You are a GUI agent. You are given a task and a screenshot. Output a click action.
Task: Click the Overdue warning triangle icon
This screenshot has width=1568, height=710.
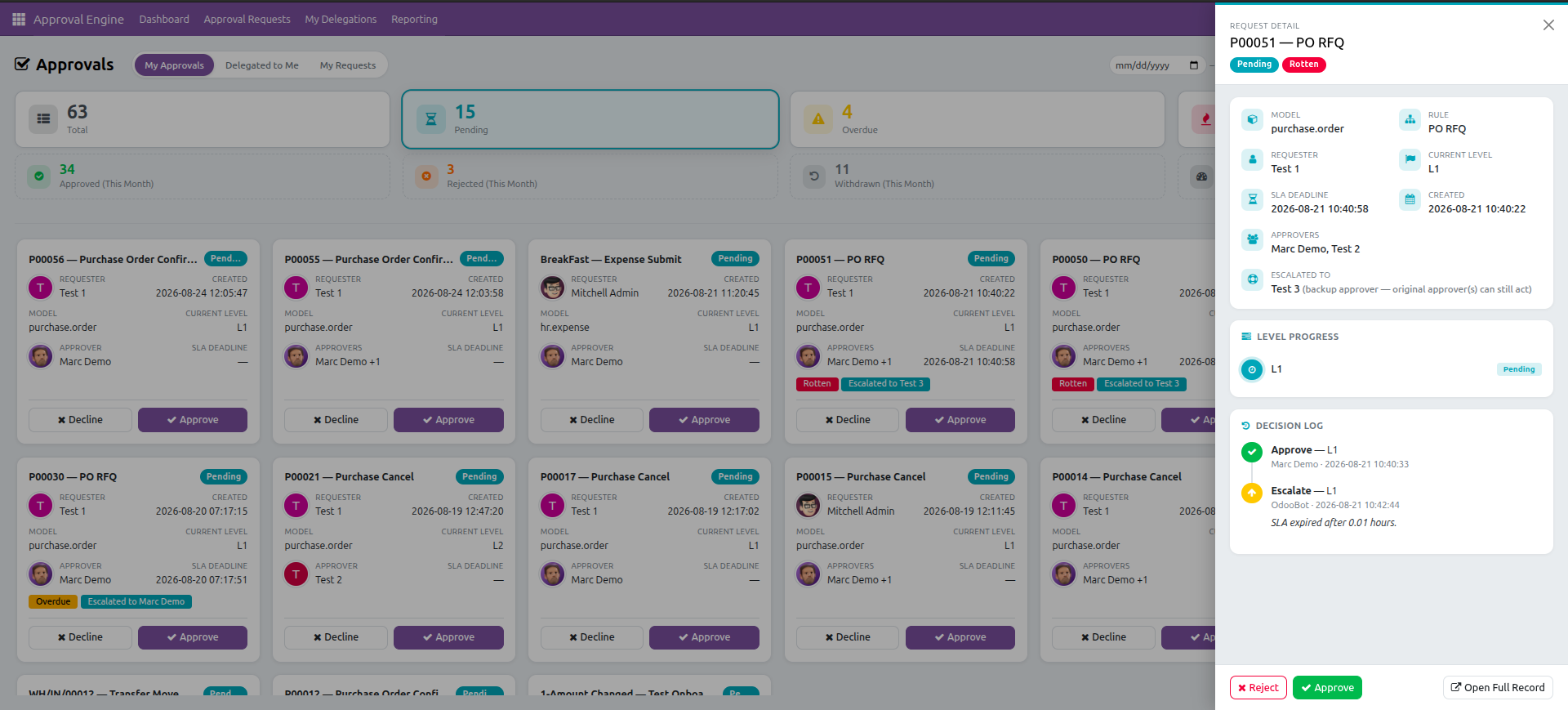point(818,119)
